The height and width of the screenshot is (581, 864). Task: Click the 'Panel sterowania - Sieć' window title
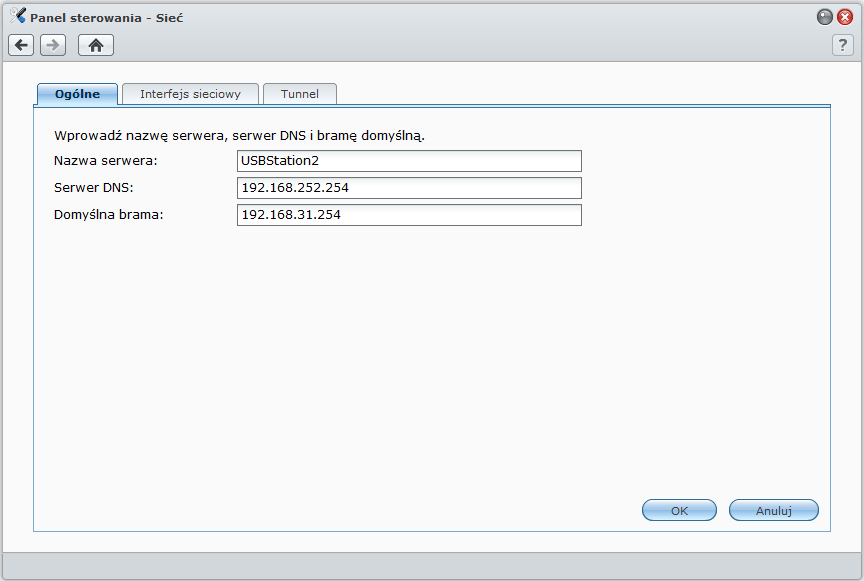(106, 18)
